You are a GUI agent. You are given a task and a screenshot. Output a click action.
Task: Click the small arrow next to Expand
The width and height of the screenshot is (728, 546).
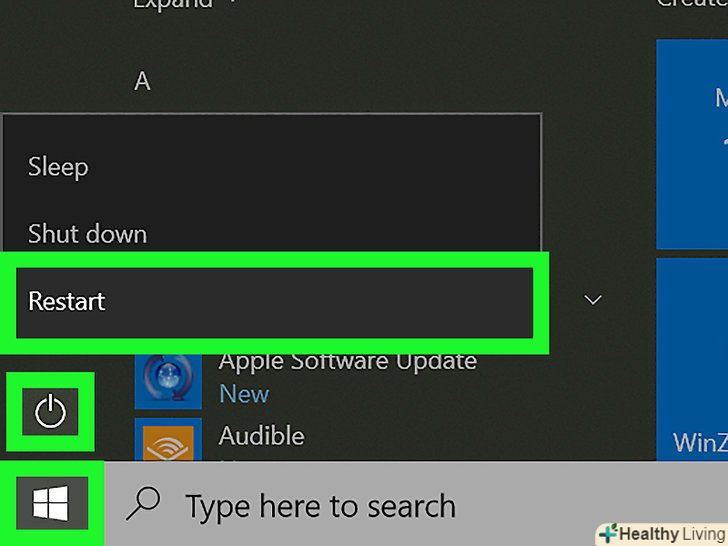pos(232,2)
